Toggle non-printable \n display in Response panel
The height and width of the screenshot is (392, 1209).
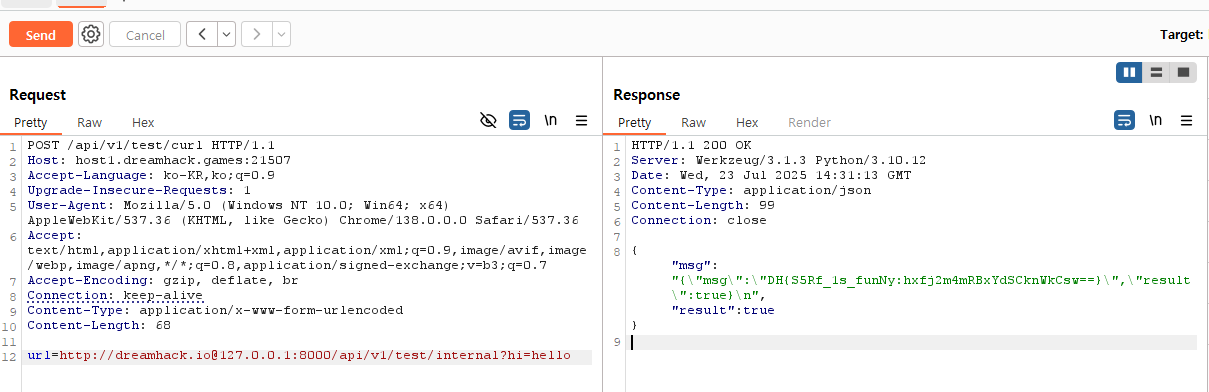pos(1156,120)
